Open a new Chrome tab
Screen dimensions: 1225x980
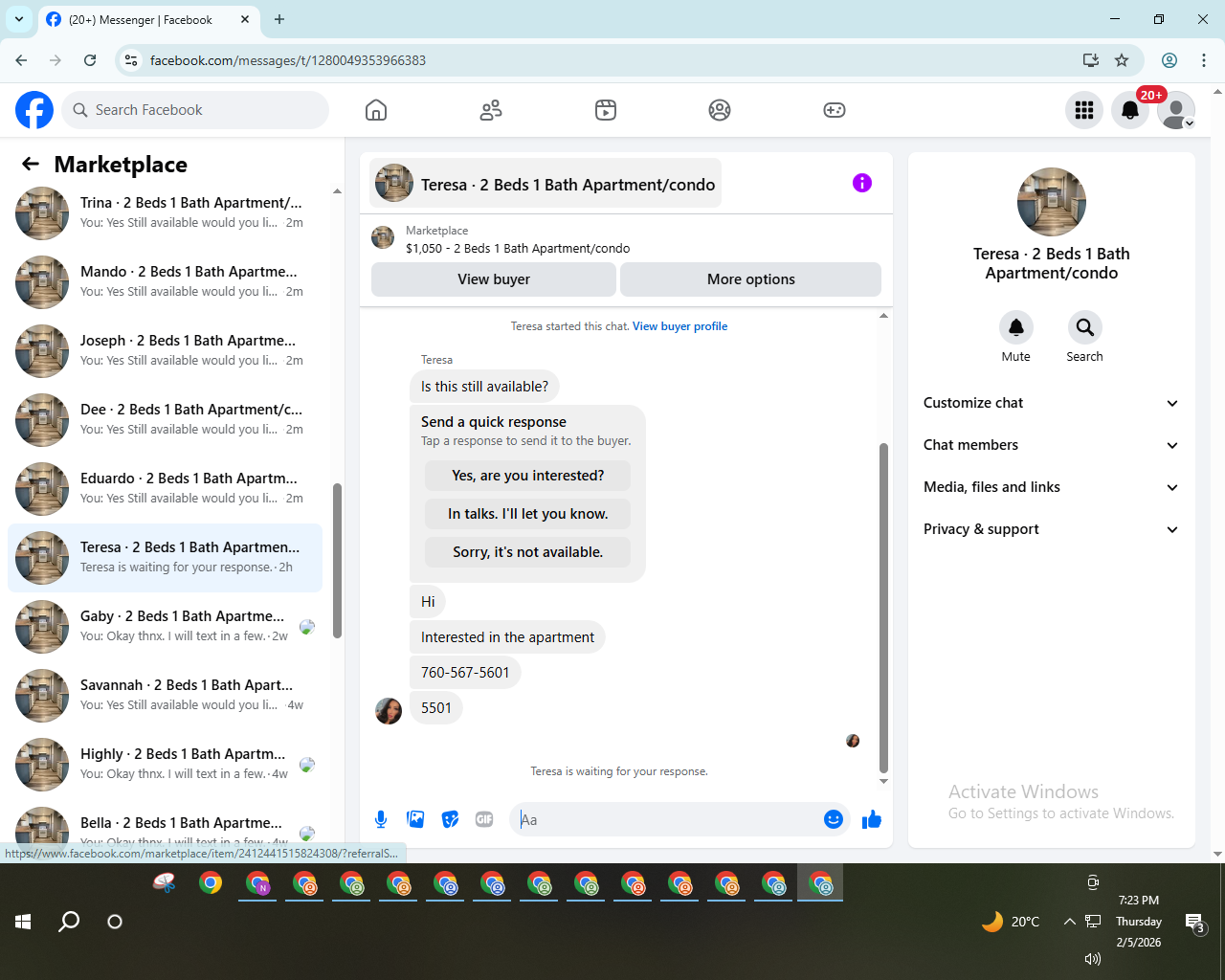(x=279, y=19)
